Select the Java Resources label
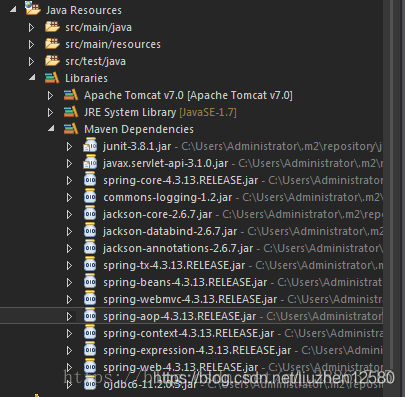405x397 pixels. pos(84,10)
